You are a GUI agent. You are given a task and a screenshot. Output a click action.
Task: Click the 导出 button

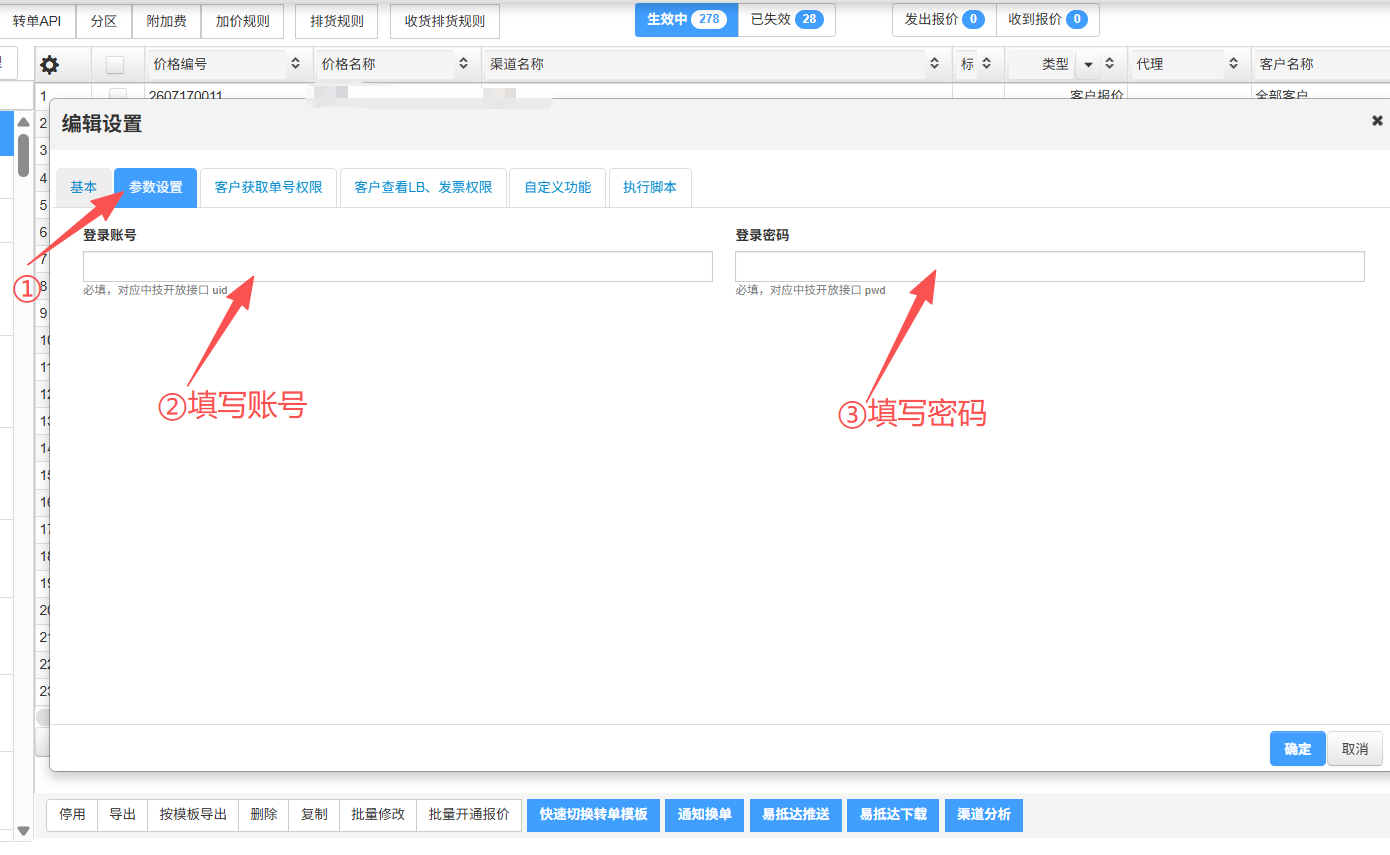tap(122, 815)
